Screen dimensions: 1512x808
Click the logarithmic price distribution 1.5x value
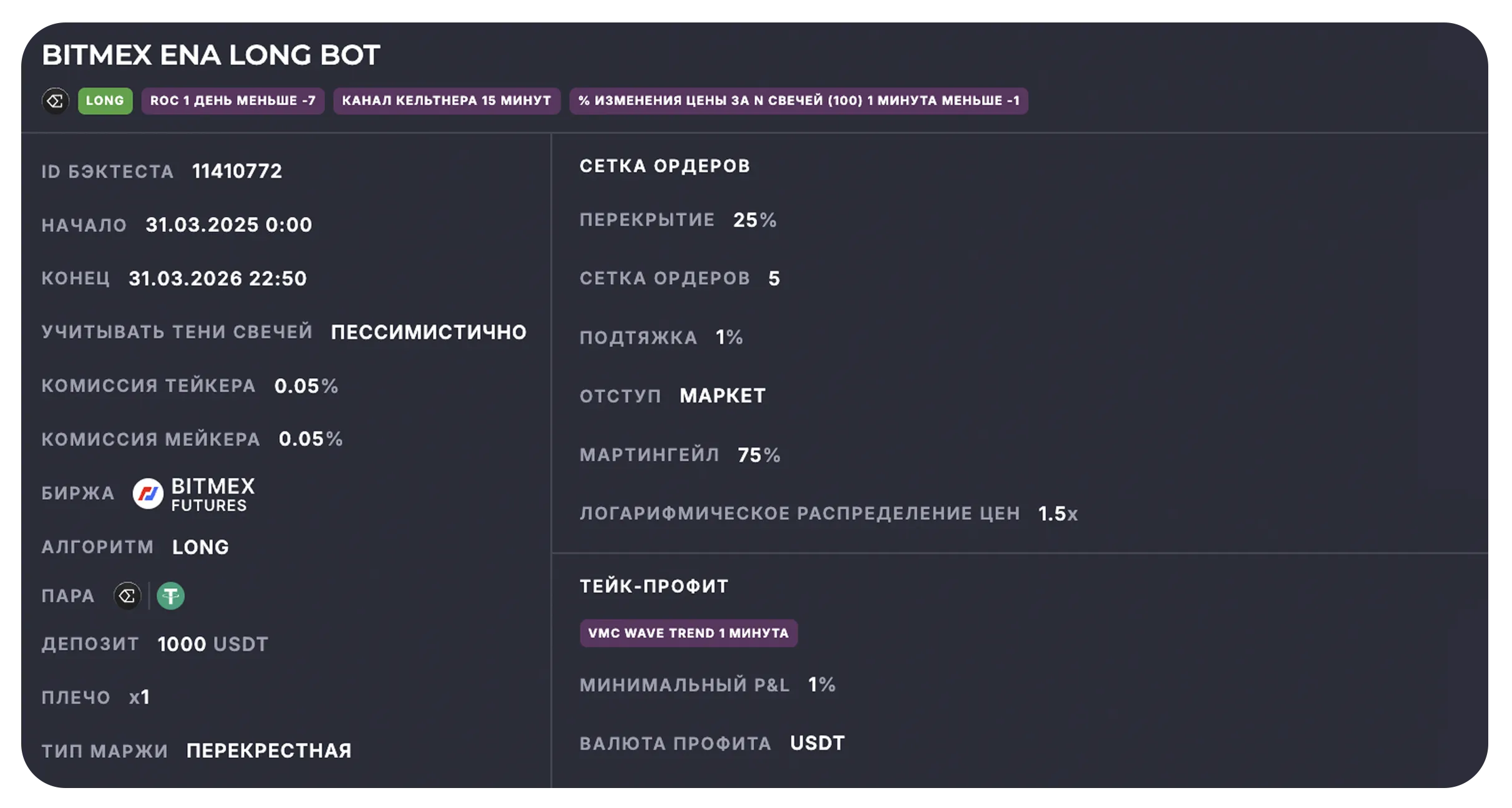1058,514
